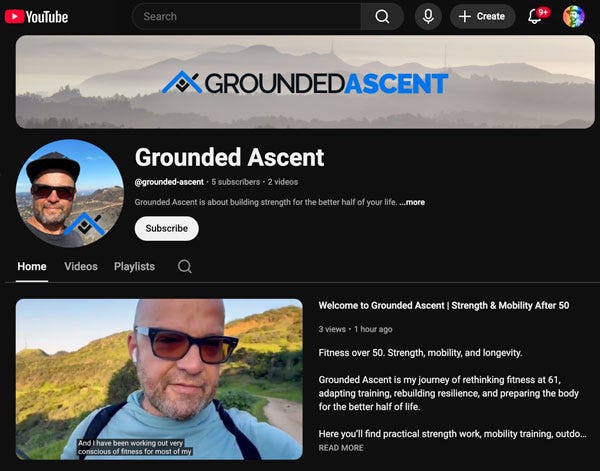Subscribe to the Grounded Ascent channel
This screenshot has width=600, height=471.
[x=166, y=228]
